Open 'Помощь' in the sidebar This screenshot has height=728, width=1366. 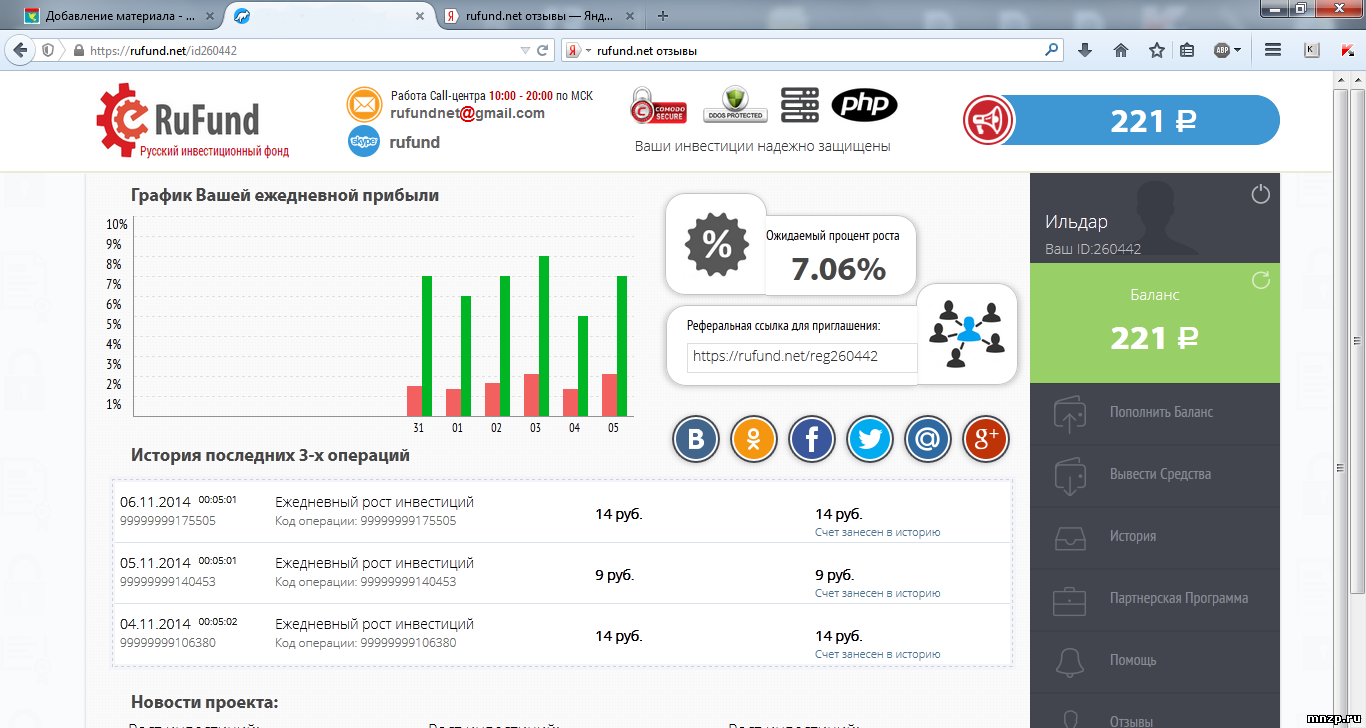pyautogui.click(x=1155, y=660)
